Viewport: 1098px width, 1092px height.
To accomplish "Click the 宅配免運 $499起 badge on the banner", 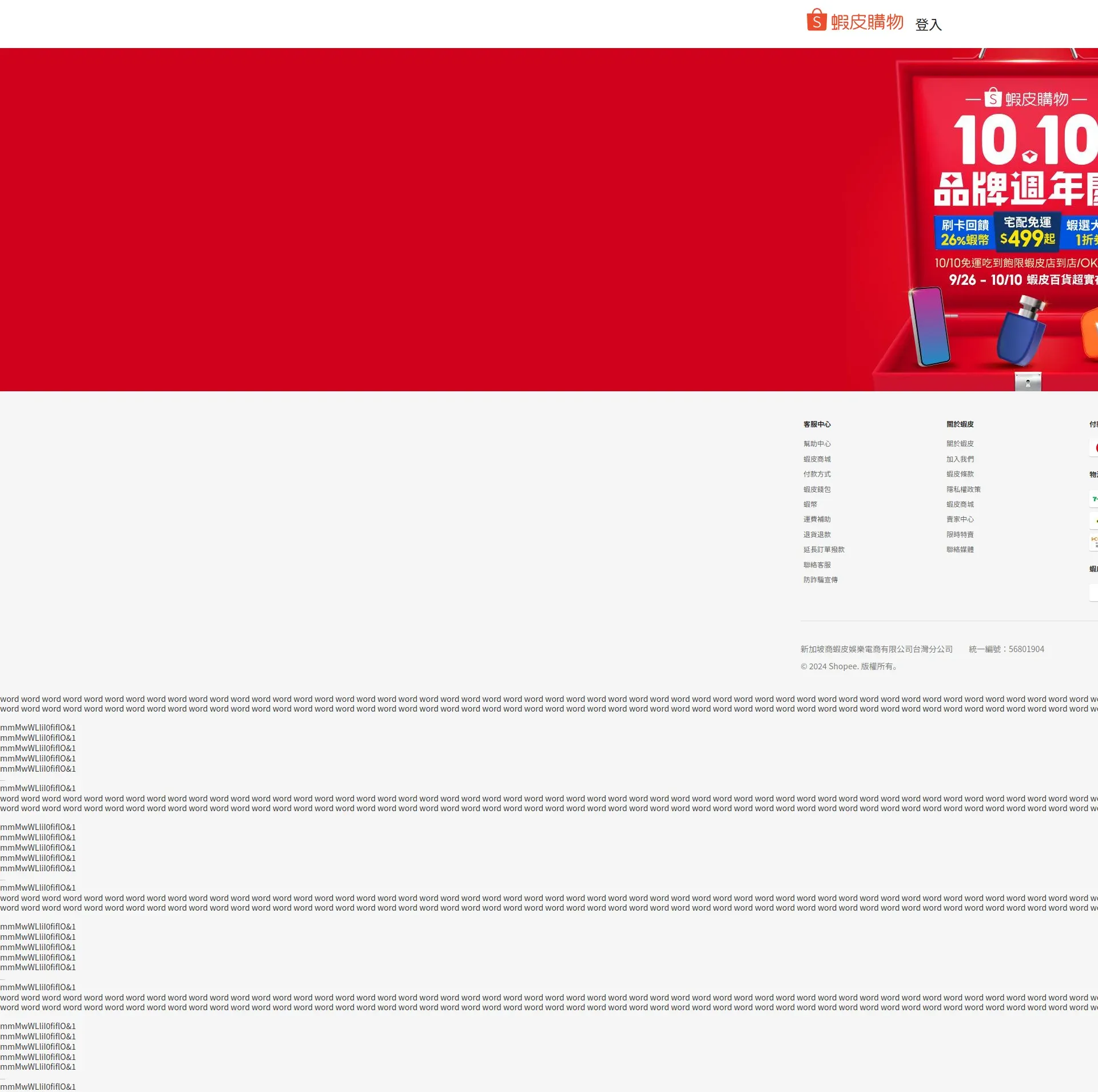I will 1028,231.
